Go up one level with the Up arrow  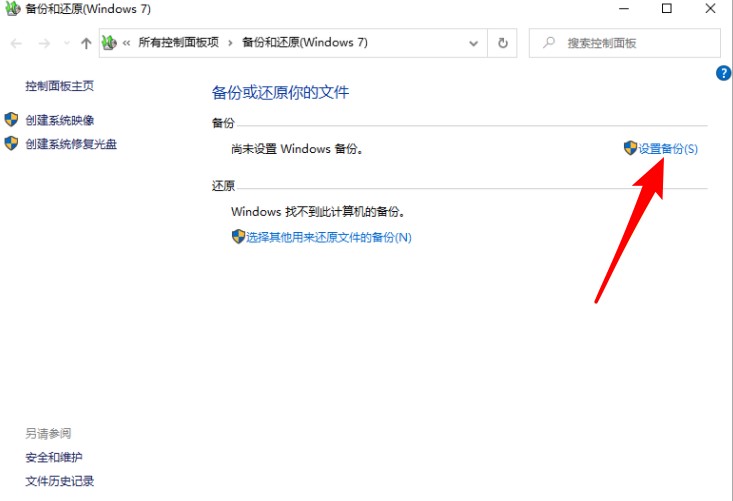(x=86, y=43)
